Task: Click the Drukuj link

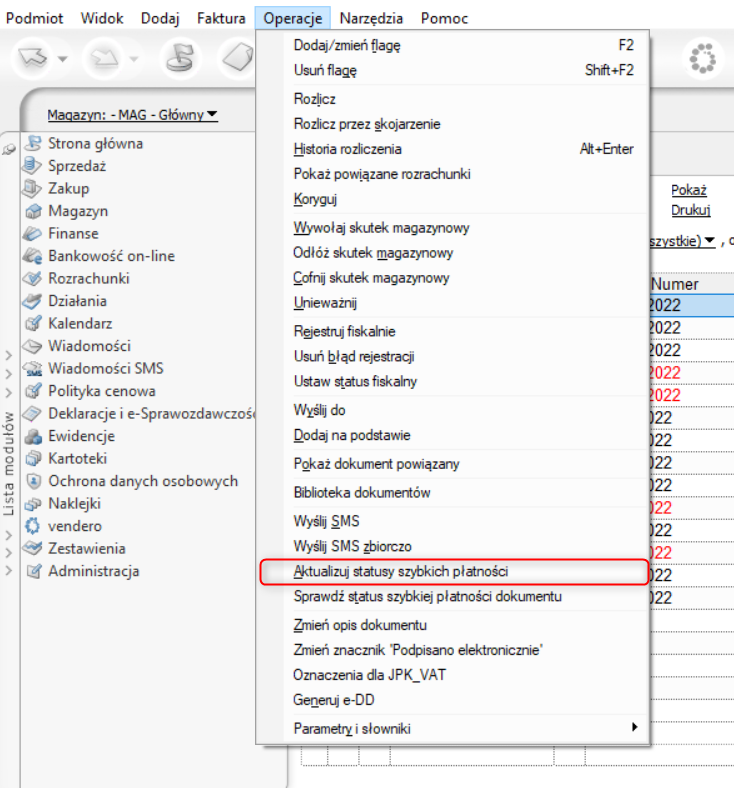Action: pyautogui.click(x=691, y=210)
